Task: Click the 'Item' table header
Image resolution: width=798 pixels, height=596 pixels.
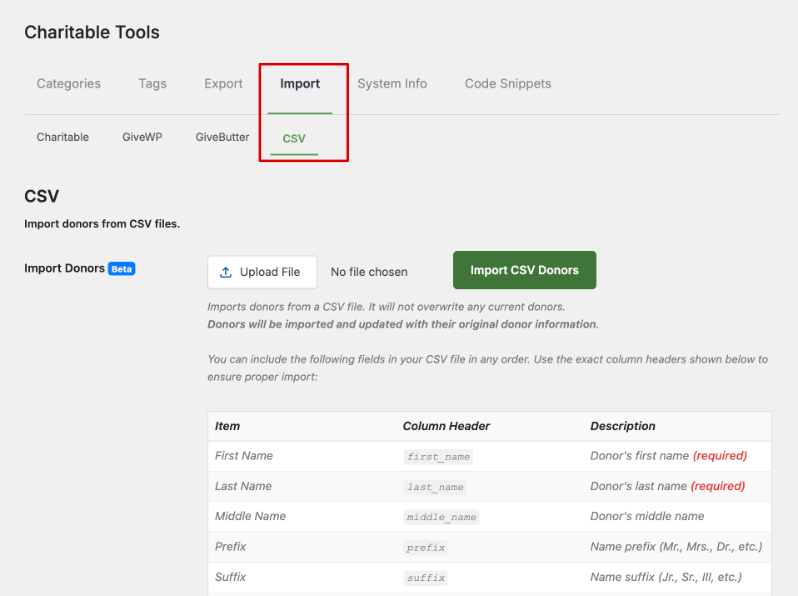Action: pyautogui.click(x=227, y=426)
